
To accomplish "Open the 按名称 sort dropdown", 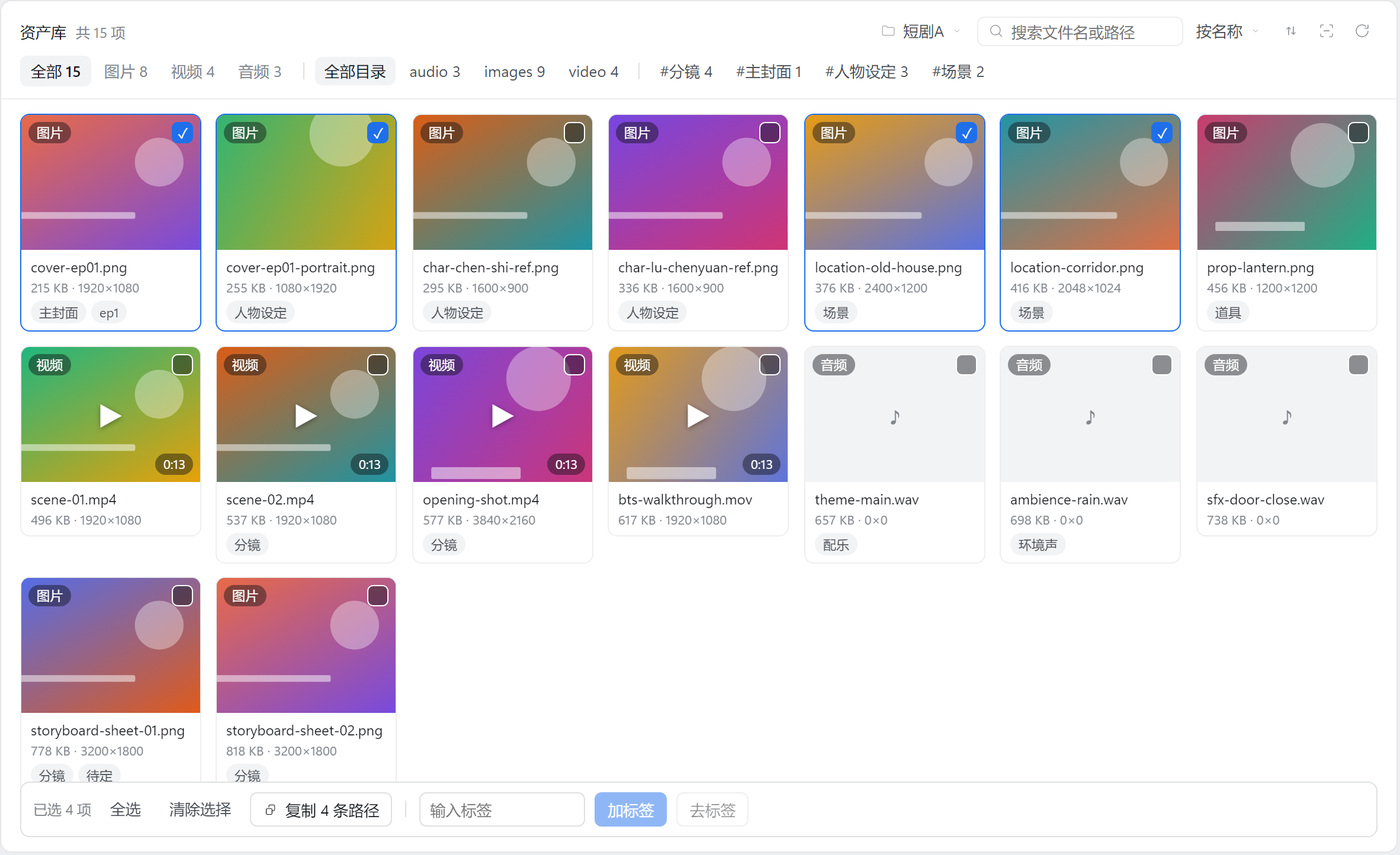I will click(x=1226, y=31).
